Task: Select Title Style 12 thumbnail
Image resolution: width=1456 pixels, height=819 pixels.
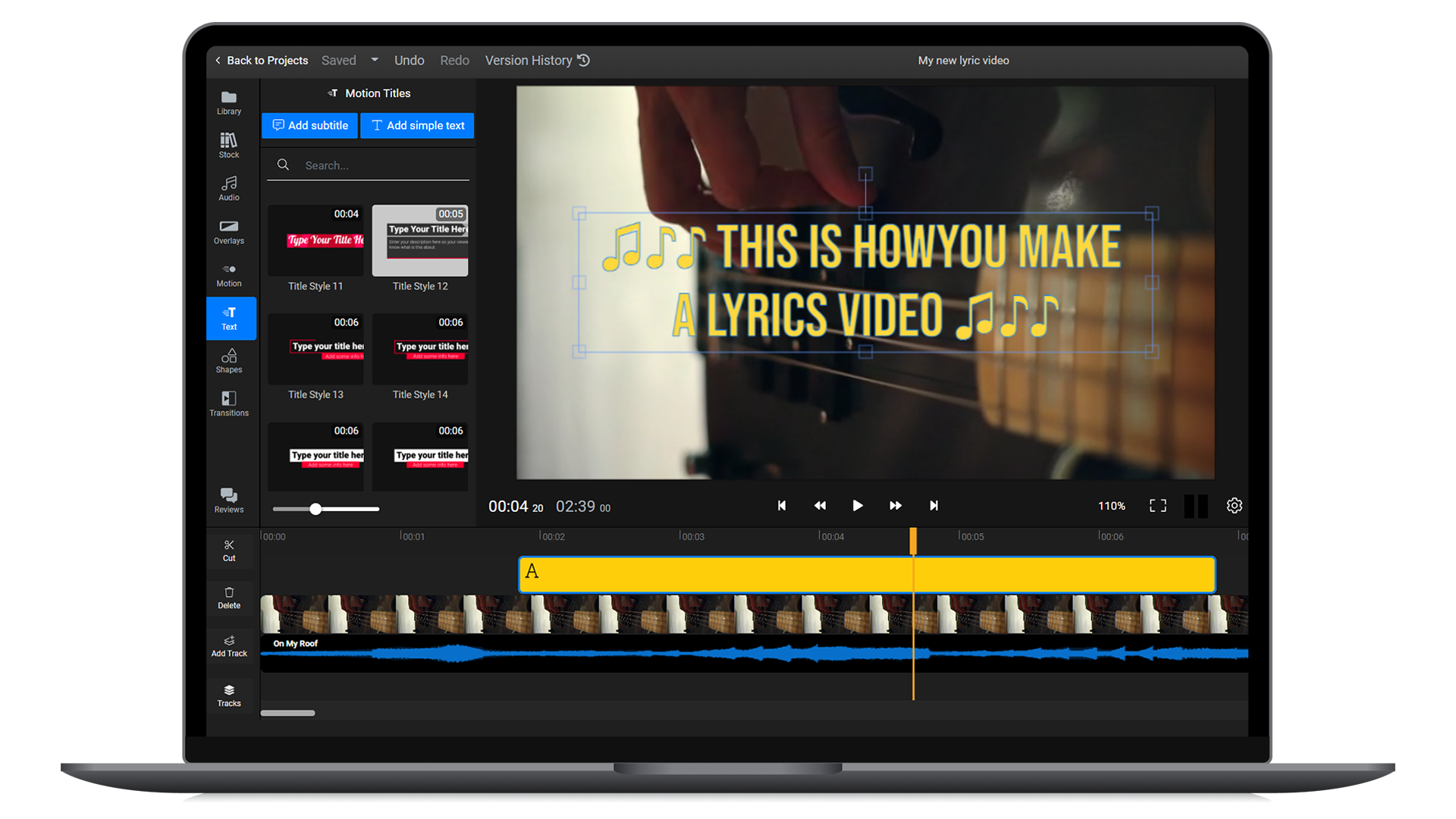Action: click(x=420, y=240)
